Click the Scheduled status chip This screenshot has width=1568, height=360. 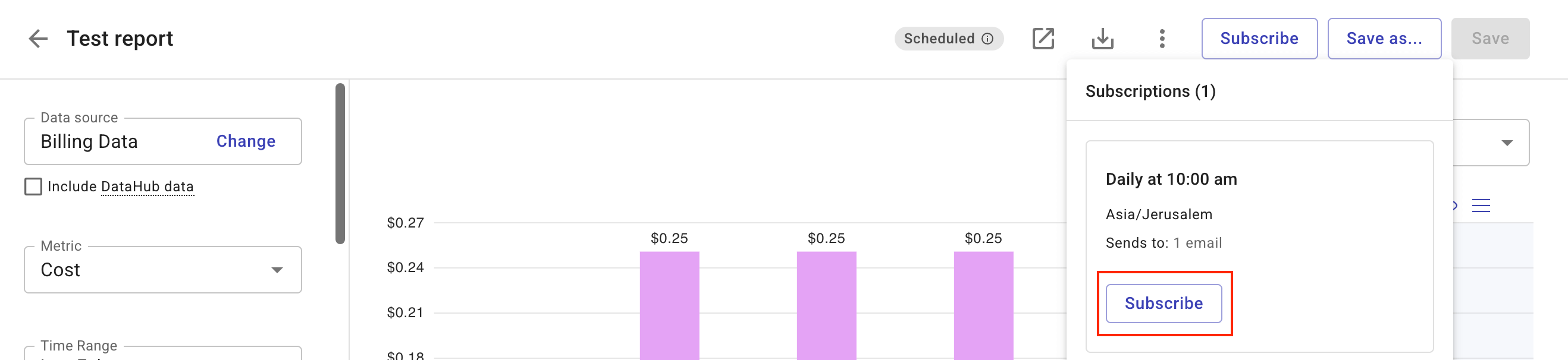click(x=939, y=39)
